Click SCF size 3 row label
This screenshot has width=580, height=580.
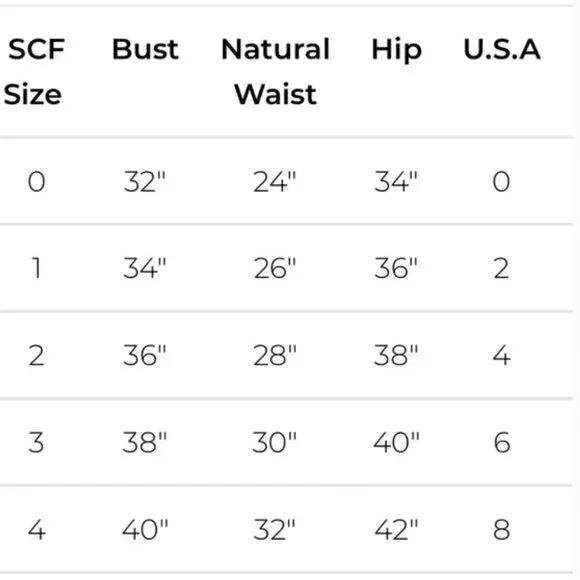(x=36, y=442)
